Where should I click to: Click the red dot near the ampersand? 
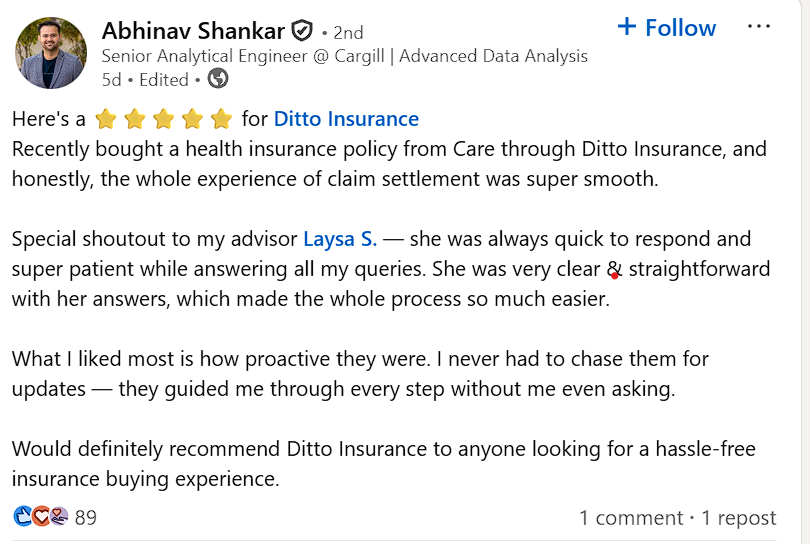615,275
